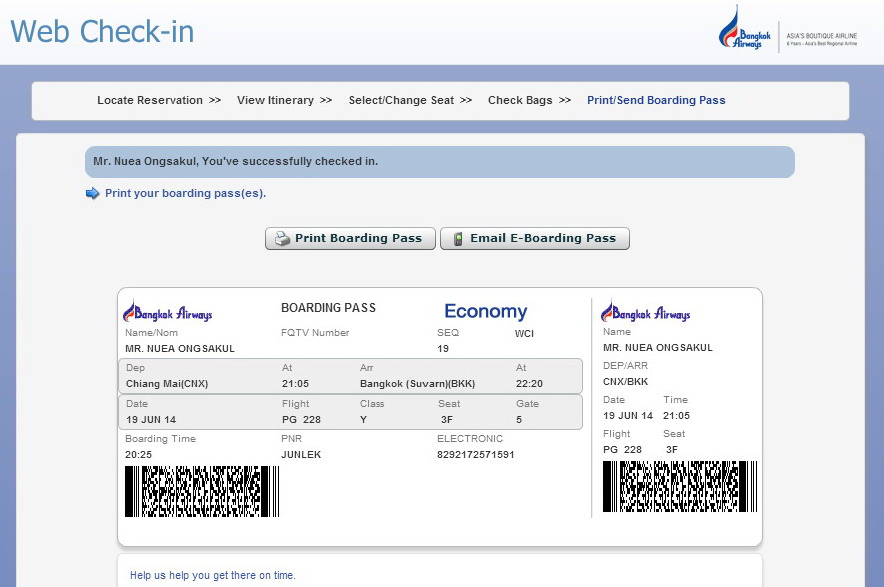Click Bangkok Airways logo on main boarding pass

pos(168,311)
